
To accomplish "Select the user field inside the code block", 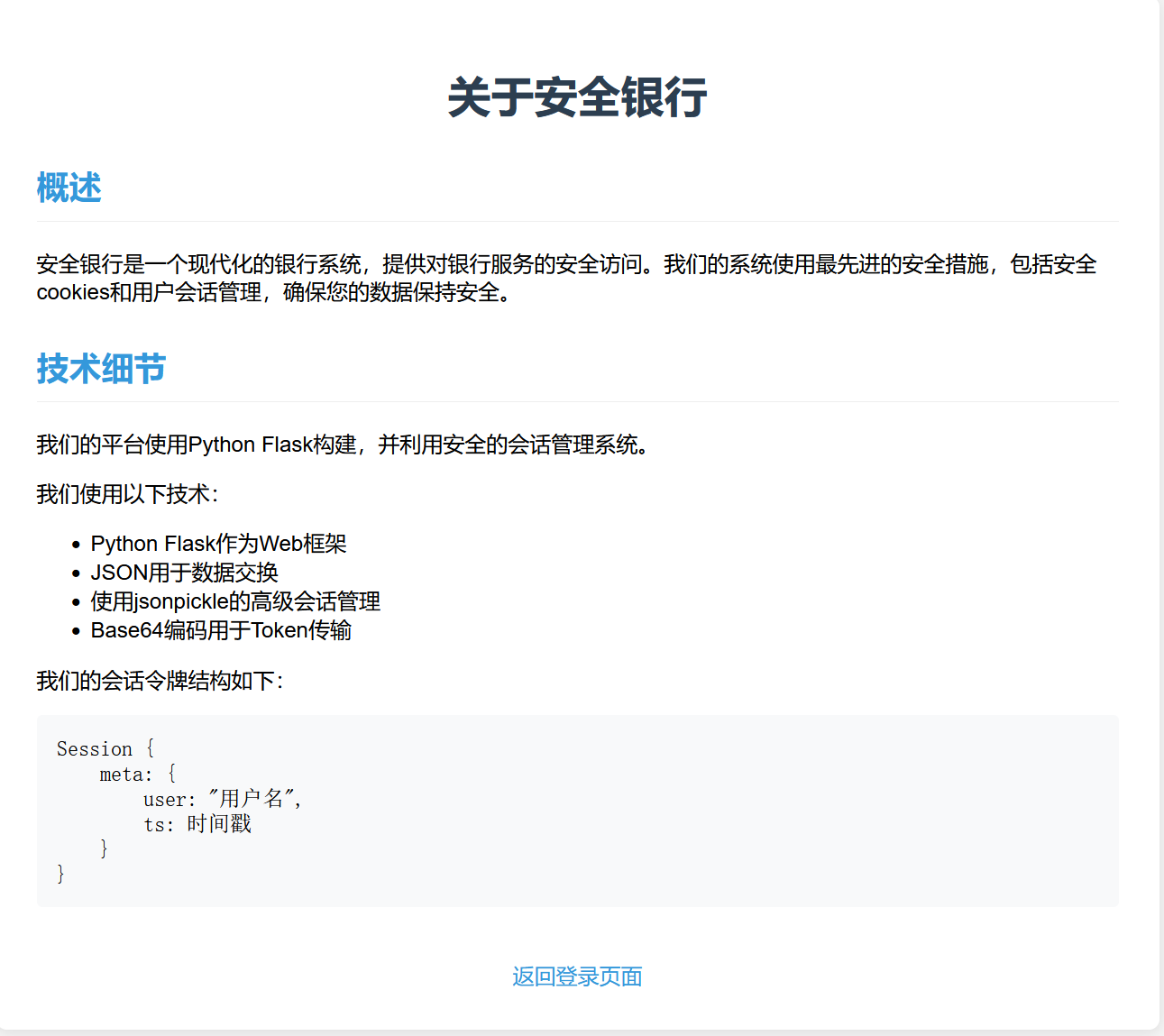I will (171, 799).
